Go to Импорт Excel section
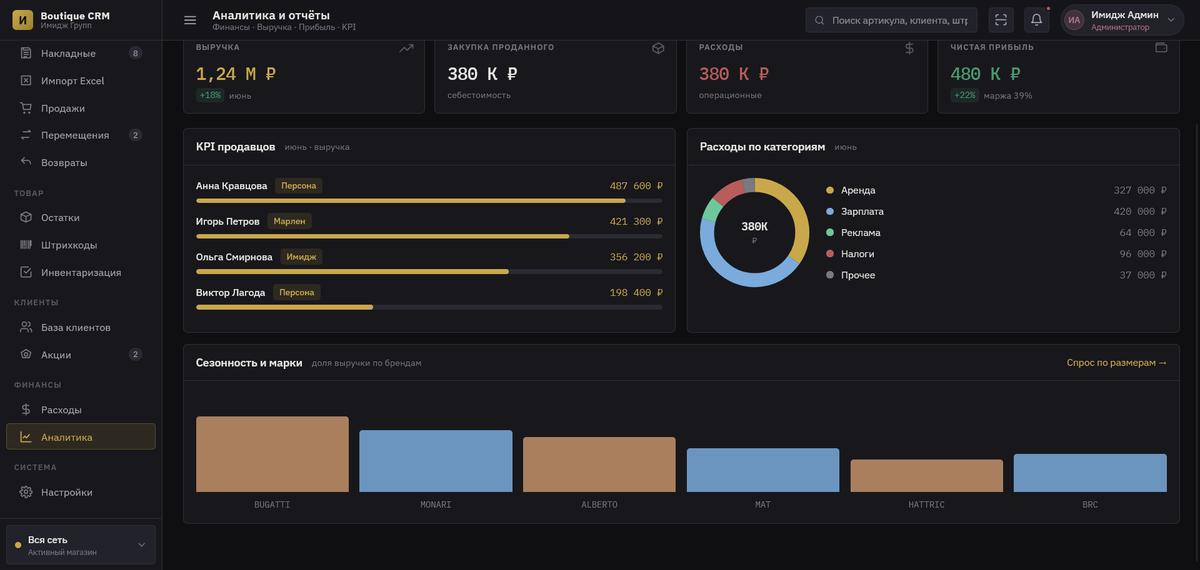 pos(81,81)
